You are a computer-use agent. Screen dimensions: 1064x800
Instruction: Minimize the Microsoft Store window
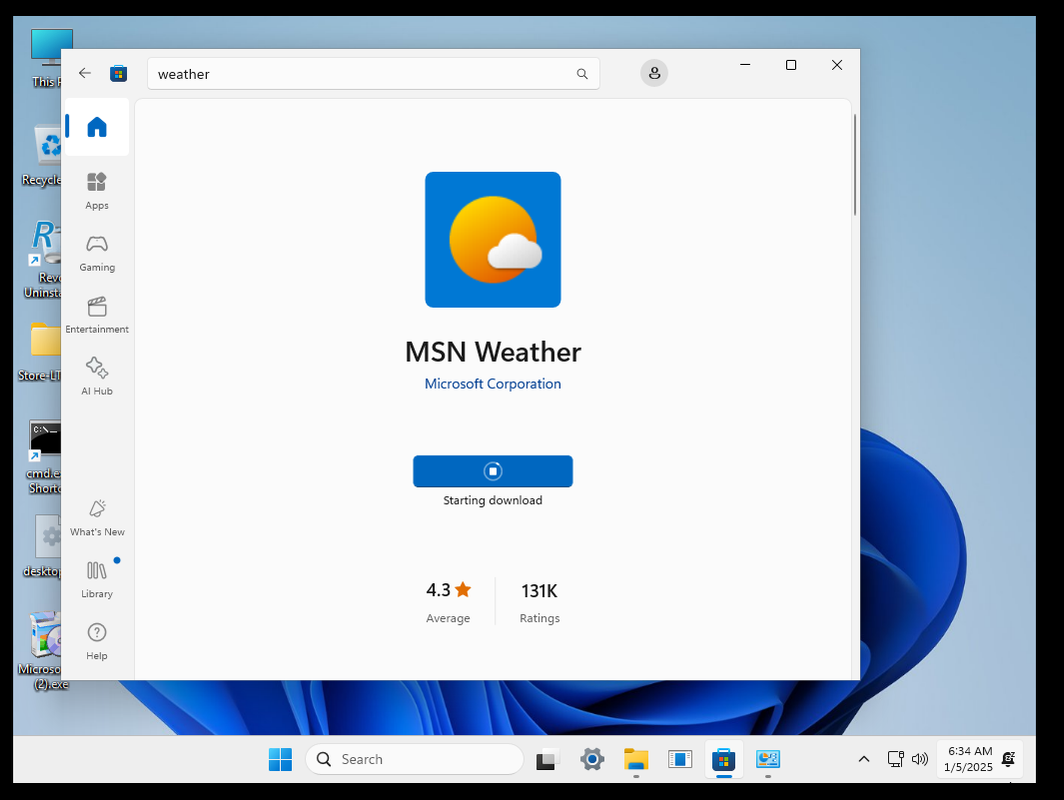tap(745, 65)
